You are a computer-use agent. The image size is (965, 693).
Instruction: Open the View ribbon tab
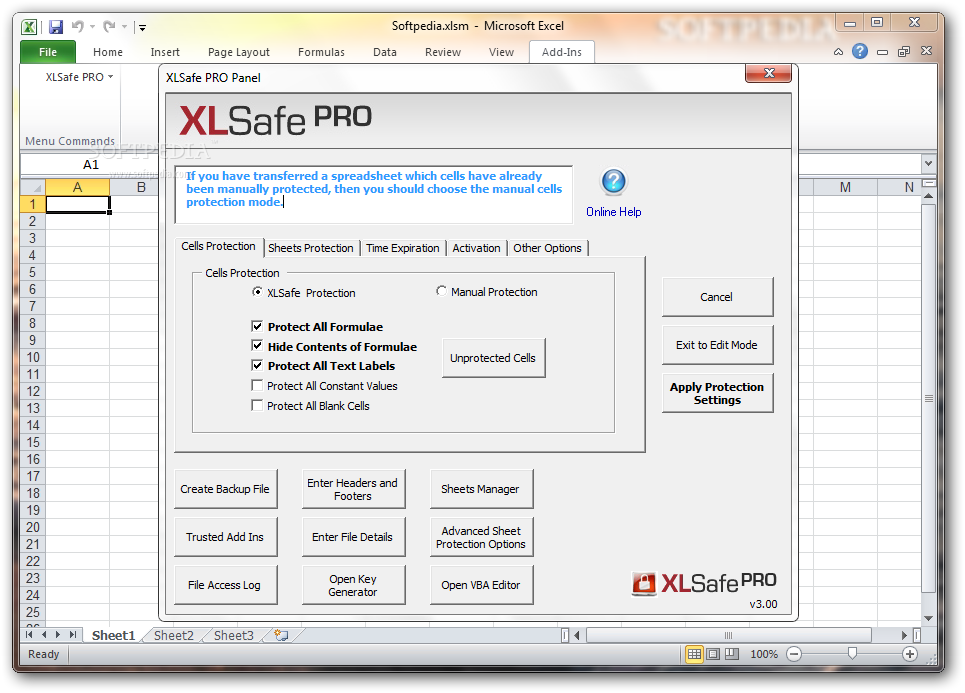pyautogui.click(x=501, y=52)
